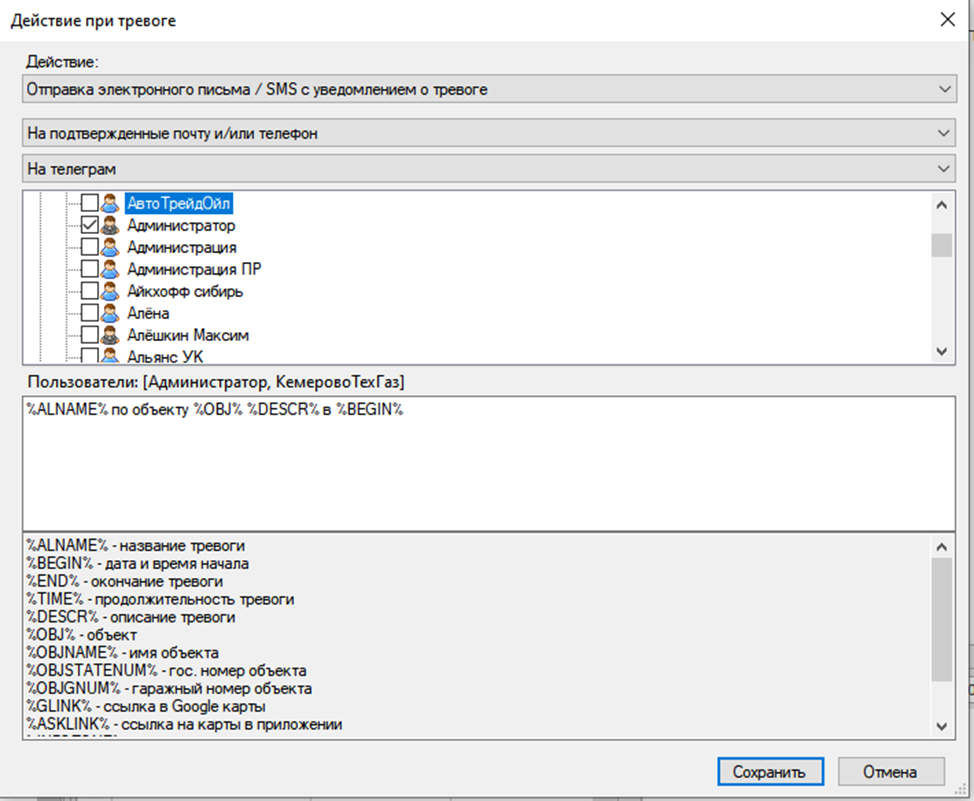
Task: Open the 'На телеграм' dropdown
Action: [488, 171]
